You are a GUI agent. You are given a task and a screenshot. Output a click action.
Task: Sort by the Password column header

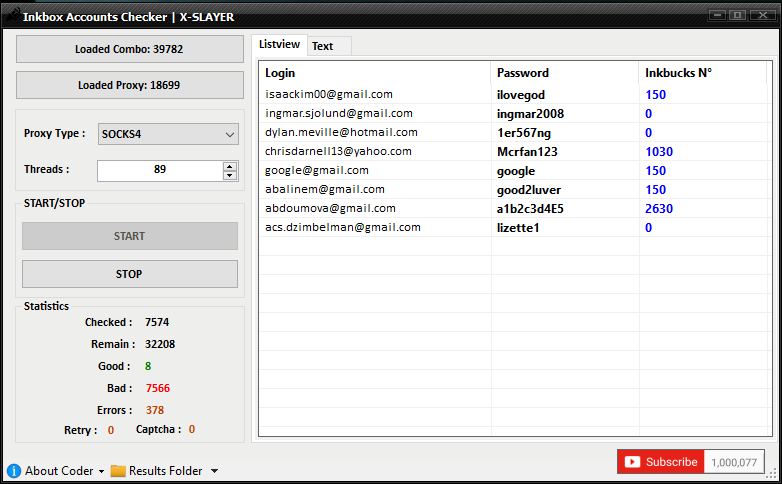tap(565, 73)
